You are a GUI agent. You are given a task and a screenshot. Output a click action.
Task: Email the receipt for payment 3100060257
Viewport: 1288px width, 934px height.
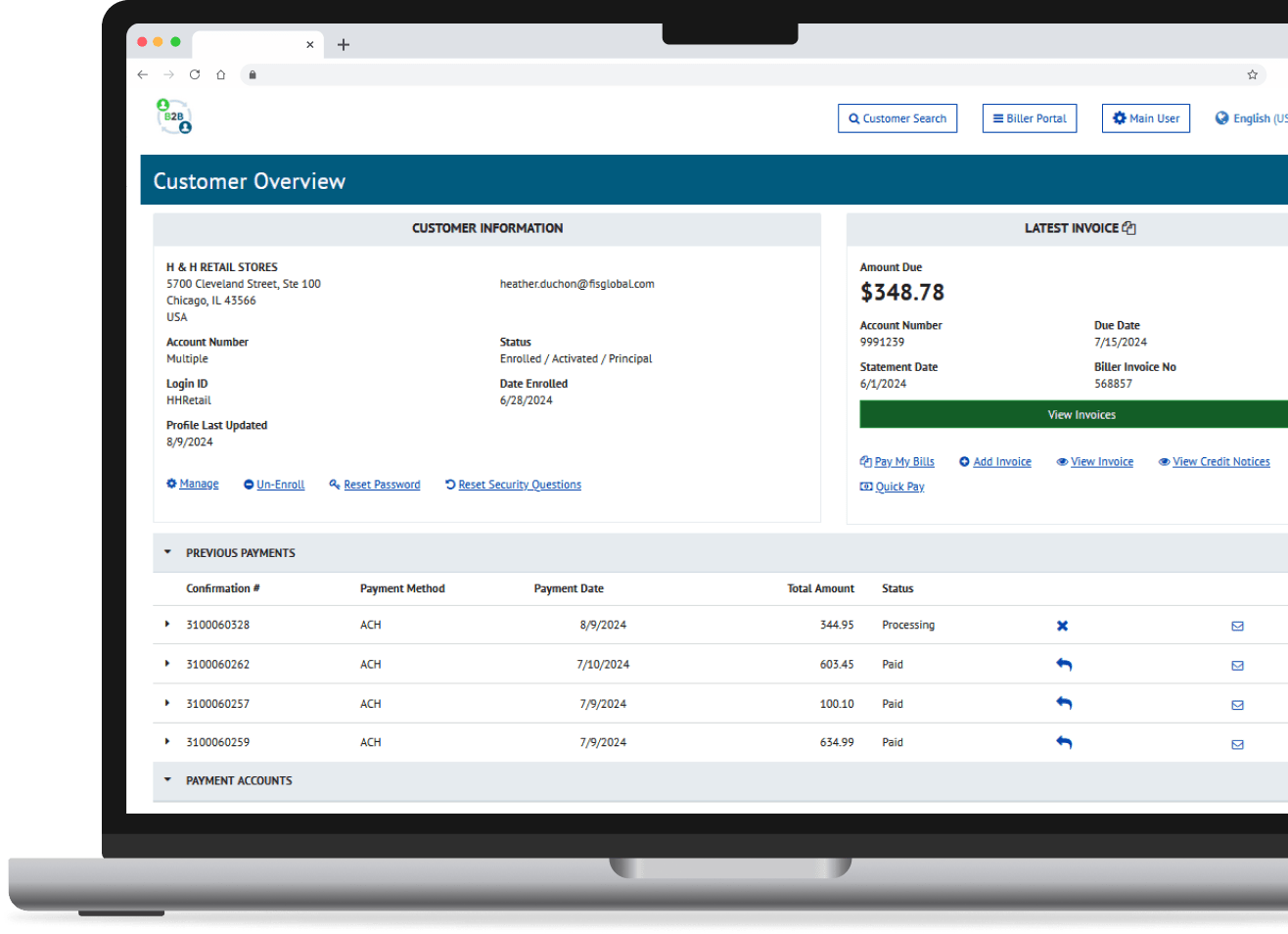click(x=1237, y=705)
